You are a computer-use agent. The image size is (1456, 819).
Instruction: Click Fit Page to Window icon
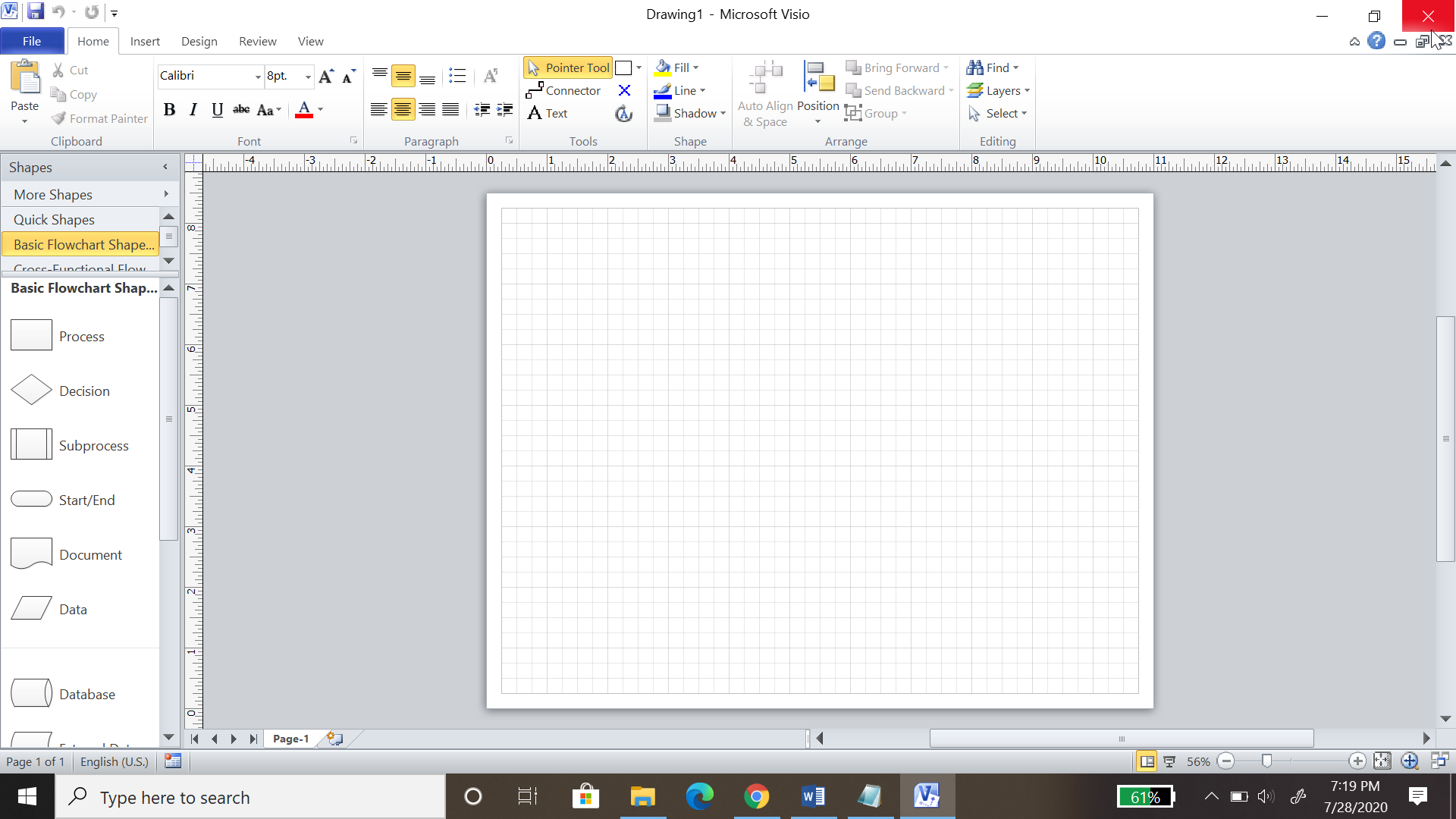(x=1382, y=761)
